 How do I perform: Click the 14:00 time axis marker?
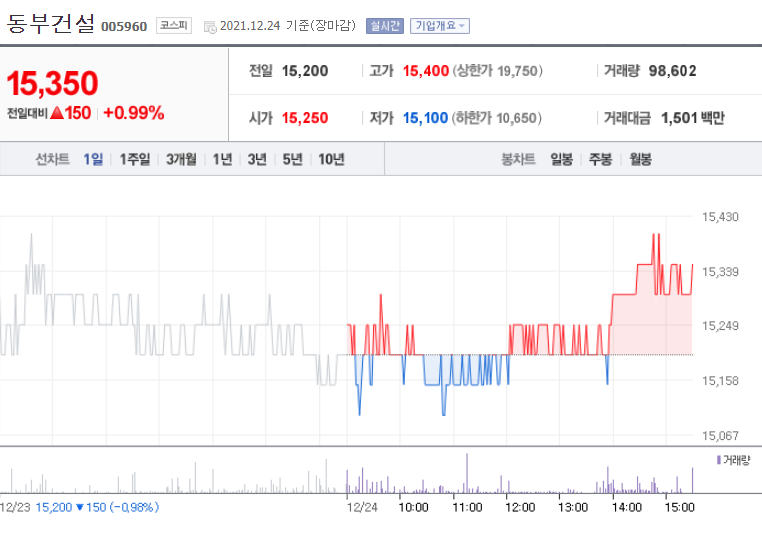pyautogui.click(x=626, y=507)
